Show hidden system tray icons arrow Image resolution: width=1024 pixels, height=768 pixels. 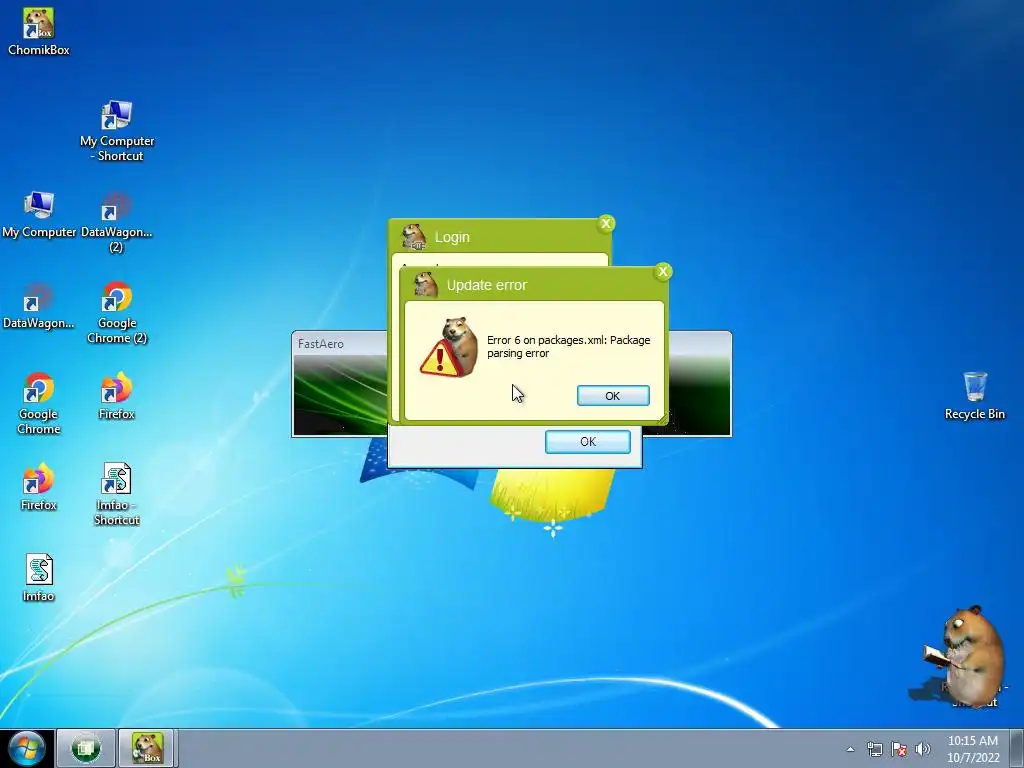(850, 749)
